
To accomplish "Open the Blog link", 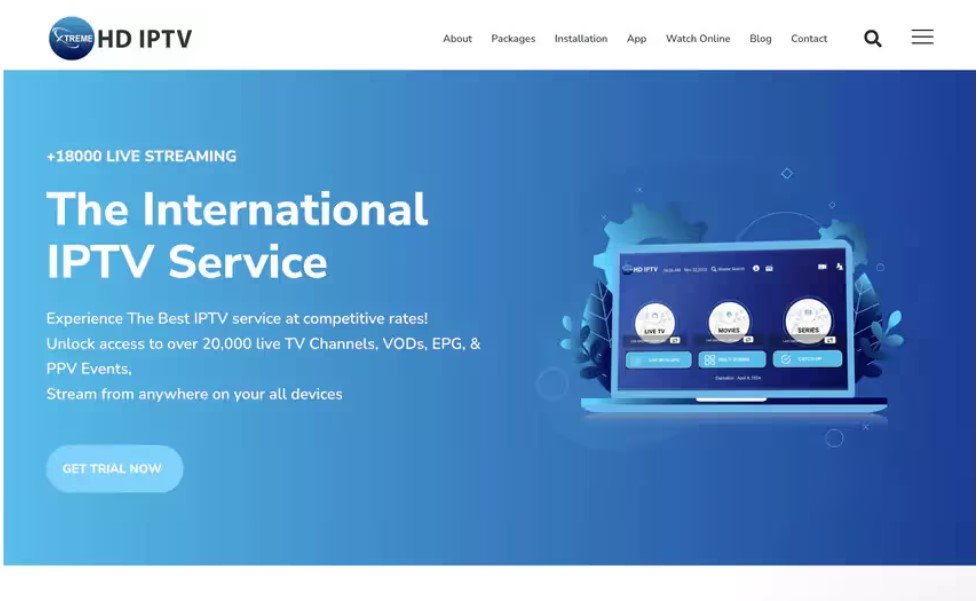I will point(760,39).
